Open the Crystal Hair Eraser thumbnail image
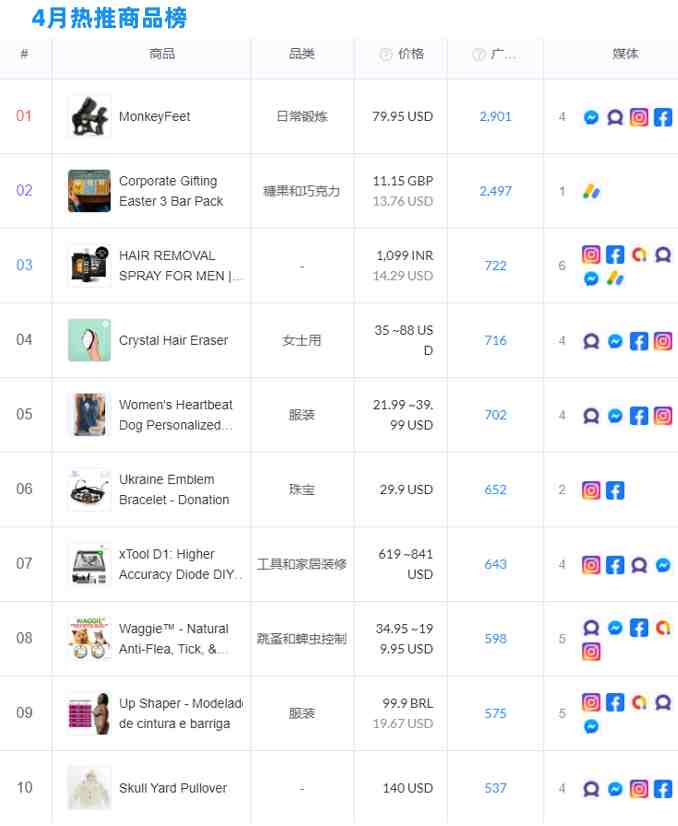 coord(89,340)
